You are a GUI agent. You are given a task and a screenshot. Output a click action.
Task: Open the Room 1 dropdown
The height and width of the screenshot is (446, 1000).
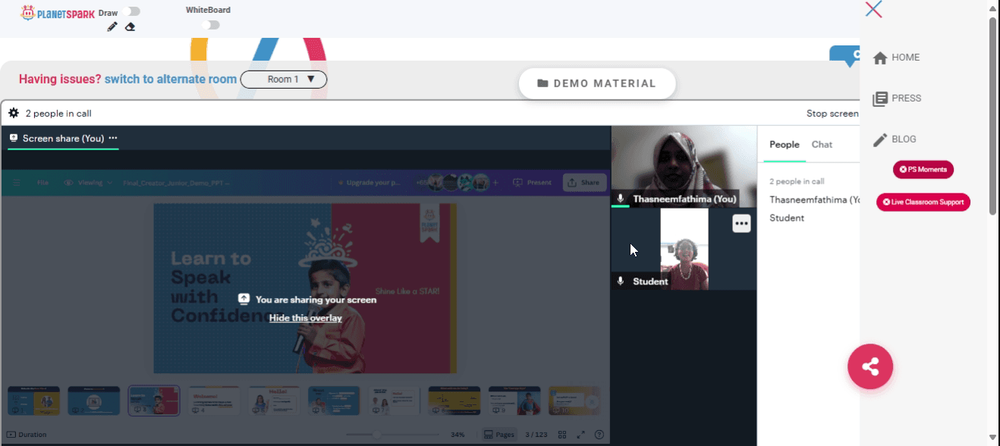[284, 80]
